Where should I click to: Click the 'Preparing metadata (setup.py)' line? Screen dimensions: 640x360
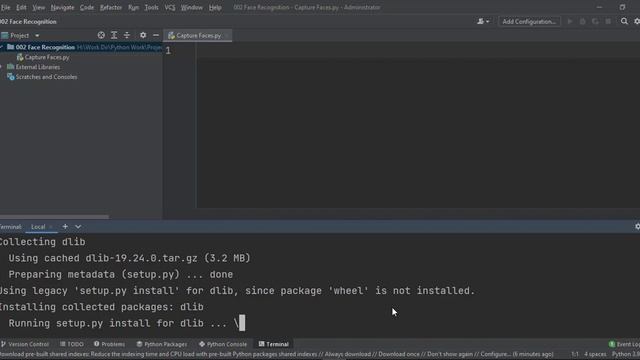[121, 275]
